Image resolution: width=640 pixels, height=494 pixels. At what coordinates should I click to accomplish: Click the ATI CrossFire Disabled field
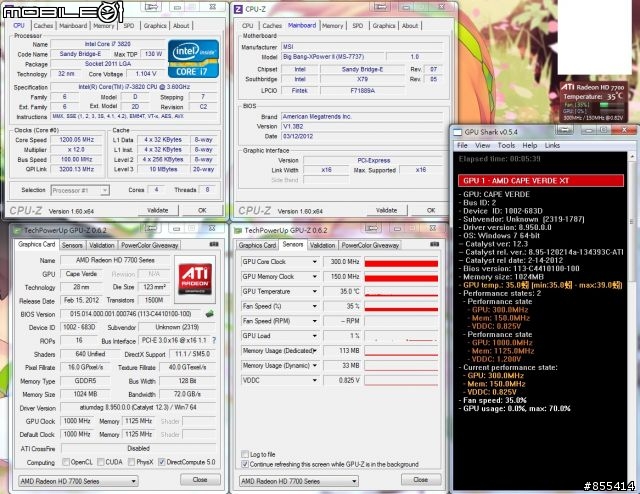tap(138, 448)
